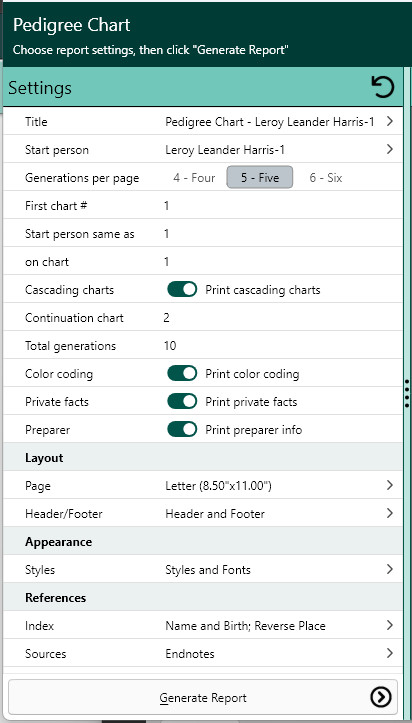The height and width of the screenshot is (723, 412).
Task: Expand Header/Footer options chevron
Action: click(389, 513)
